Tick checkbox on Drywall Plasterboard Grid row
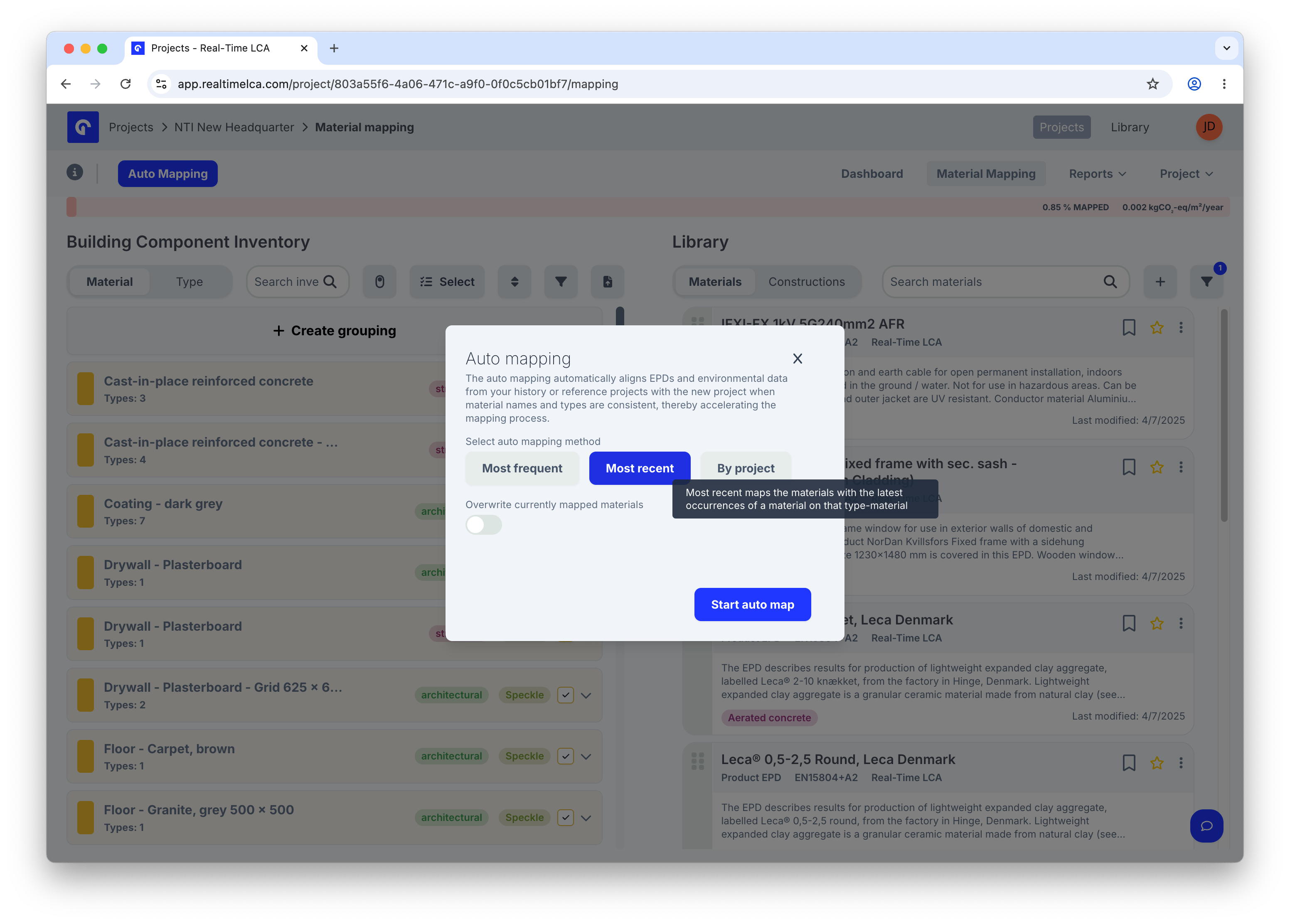 coord(565,695)
